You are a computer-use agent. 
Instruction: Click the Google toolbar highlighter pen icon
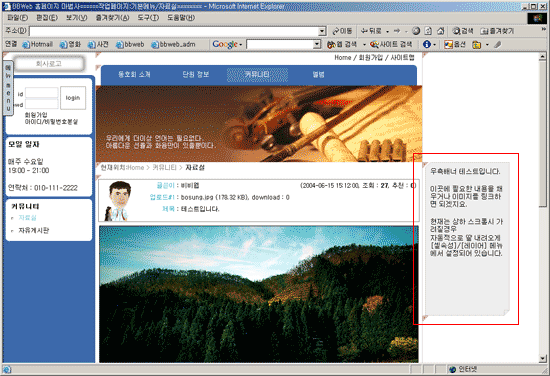(498, 44)
